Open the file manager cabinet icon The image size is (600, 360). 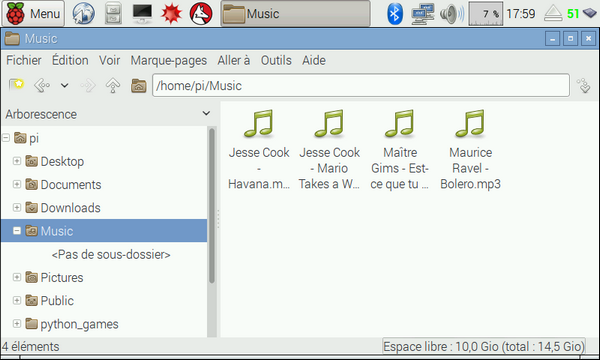click(113, 13)
